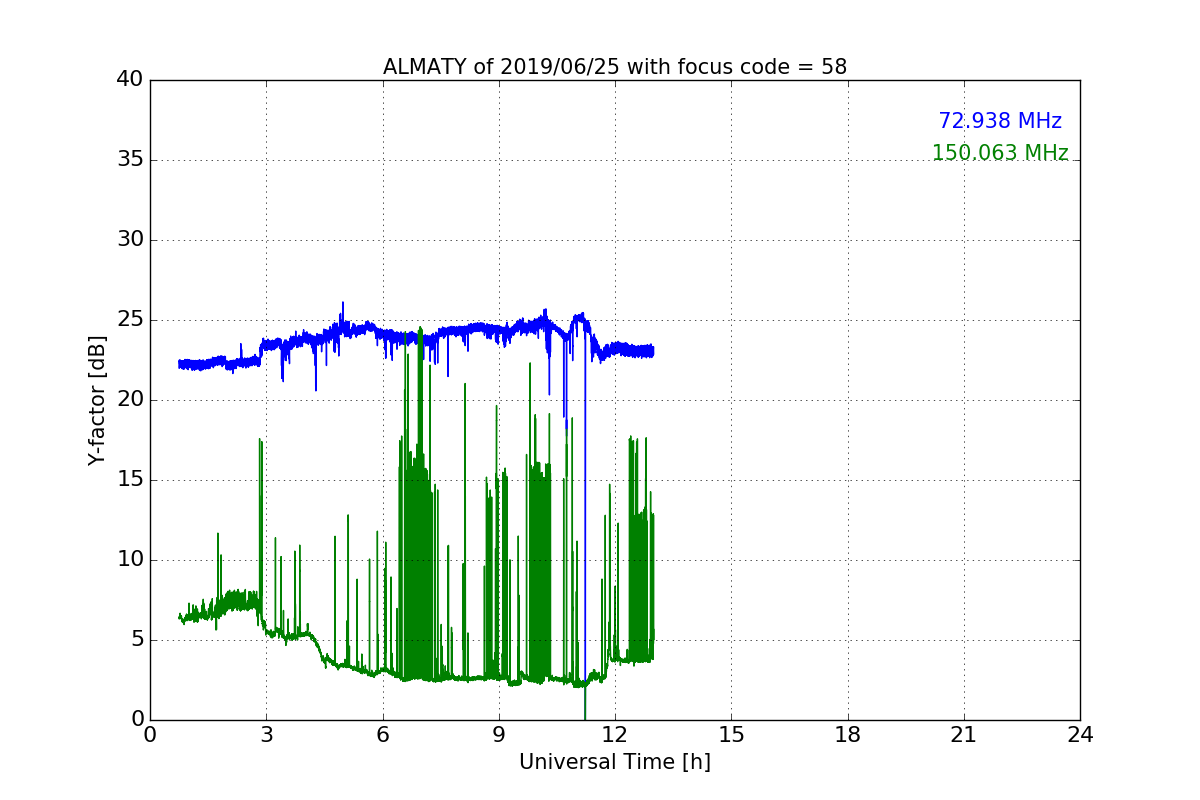
Task: Select the blue 72.938 MHz legend label
Action: click(1000, 121)
